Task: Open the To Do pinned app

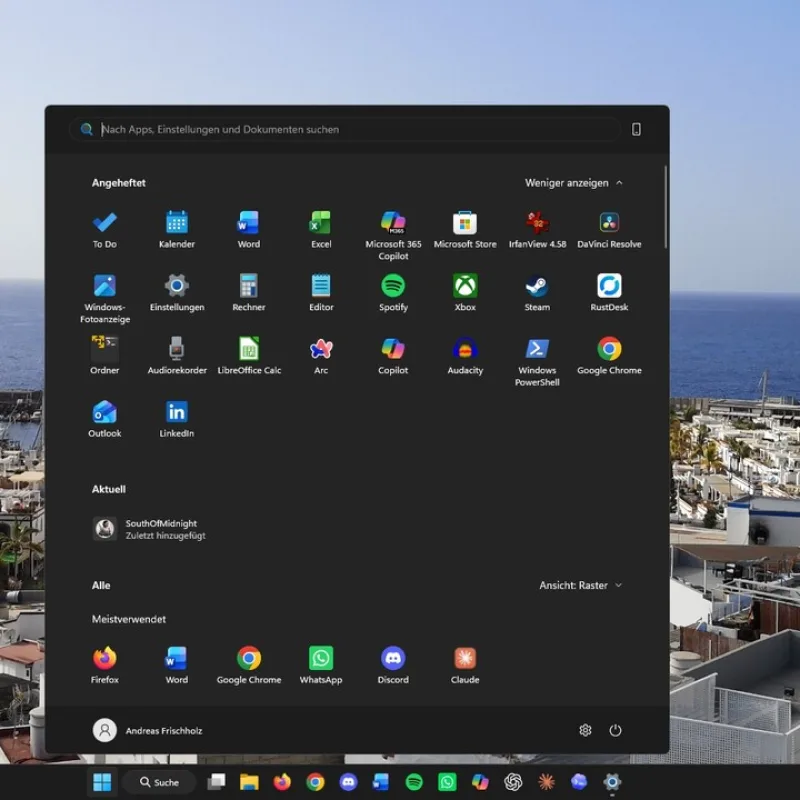Action: coord(105,230)
